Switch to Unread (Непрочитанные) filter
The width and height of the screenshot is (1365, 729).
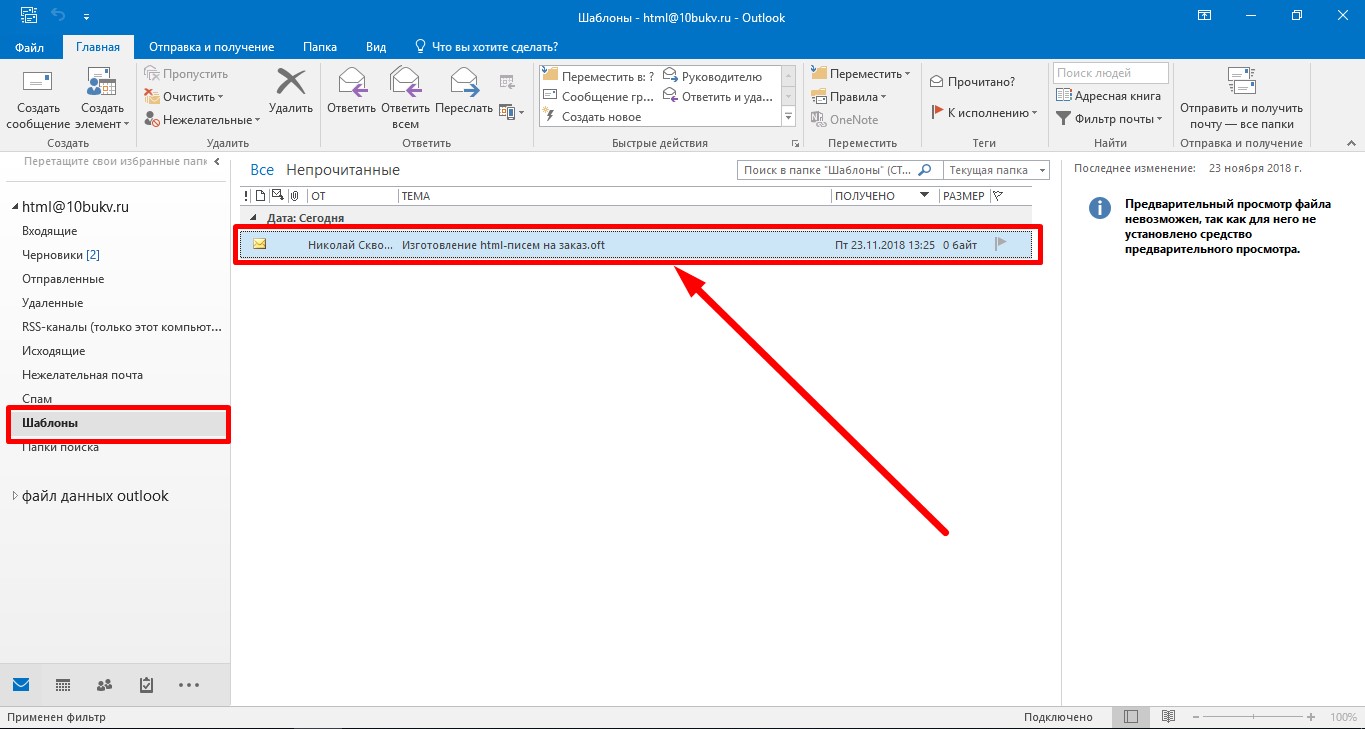click(x=342, y=170)
